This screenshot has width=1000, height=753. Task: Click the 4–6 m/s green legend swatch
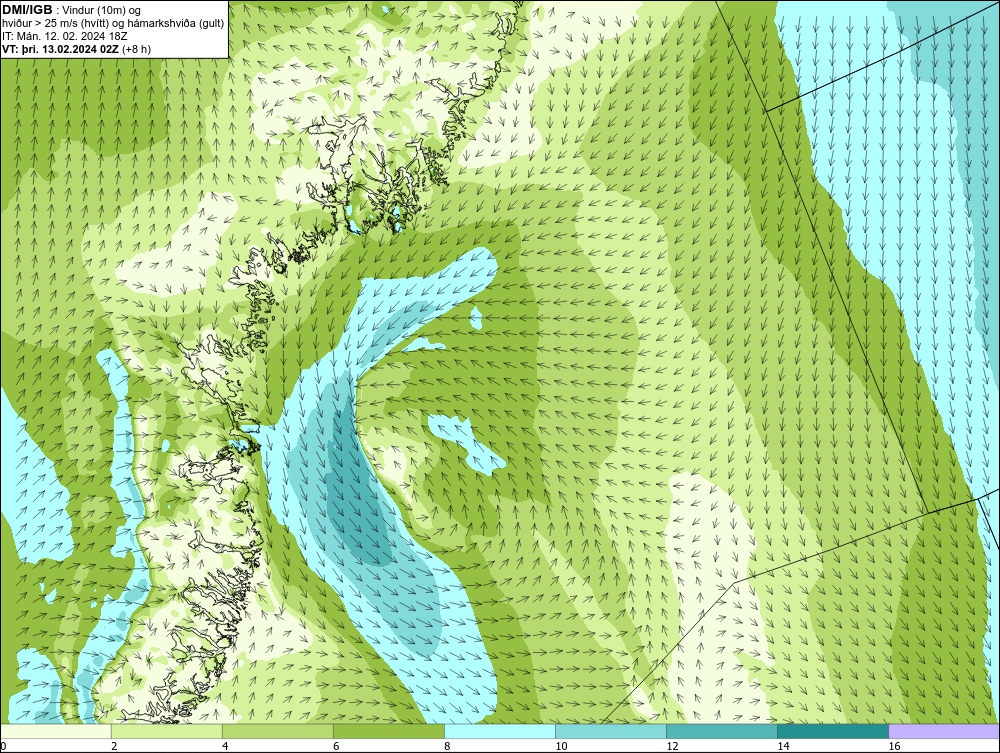coord(277,731)
